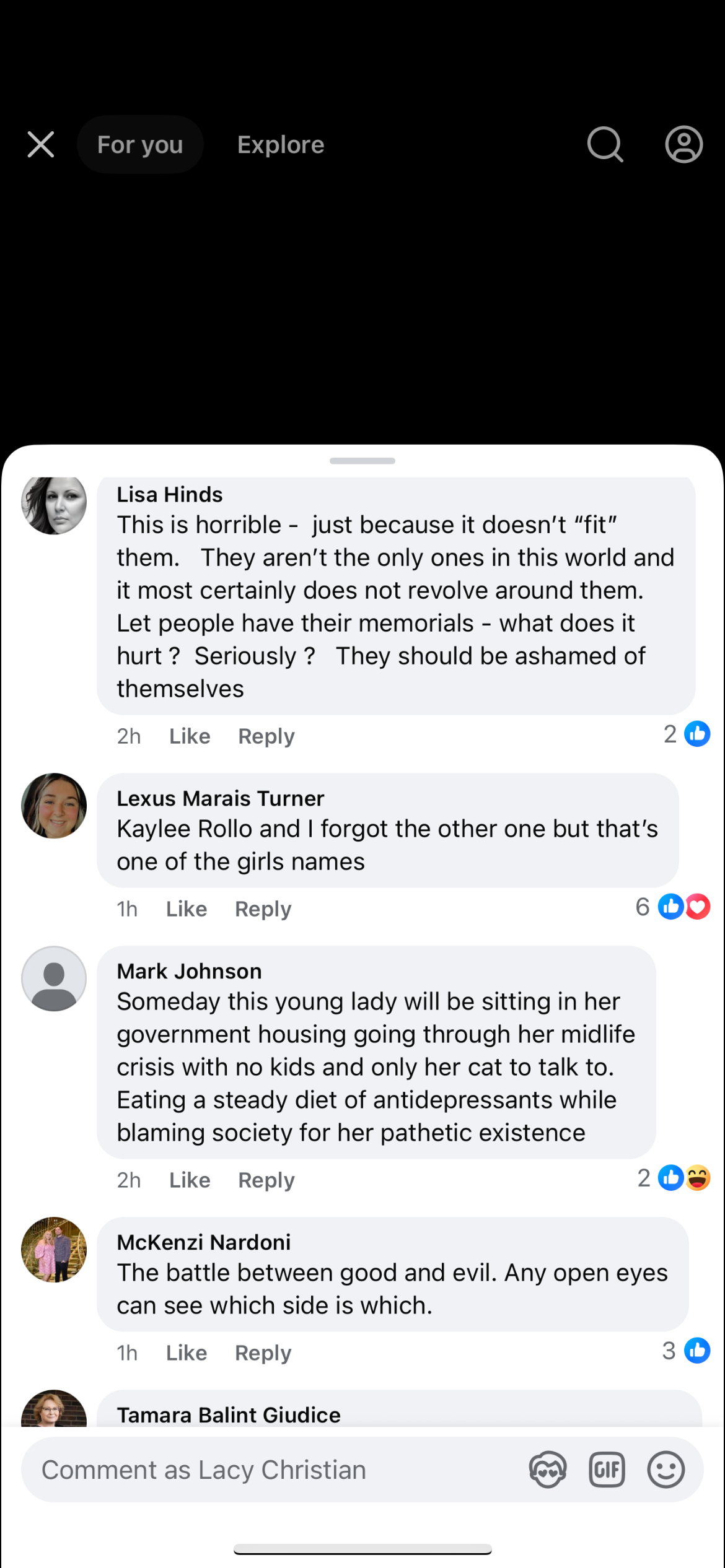
Task: Open Lisa Hinds' profile picture
Action: pyautogui.click(x=54, y=502)
